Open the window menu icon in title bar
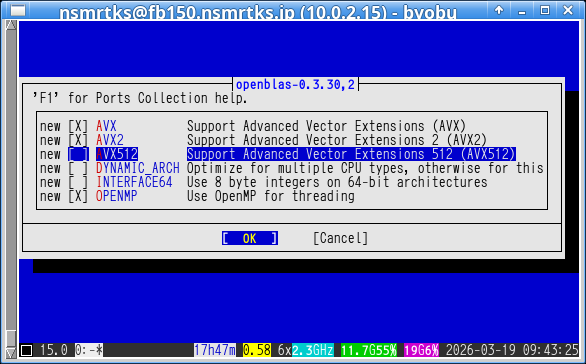 (18, 10)
